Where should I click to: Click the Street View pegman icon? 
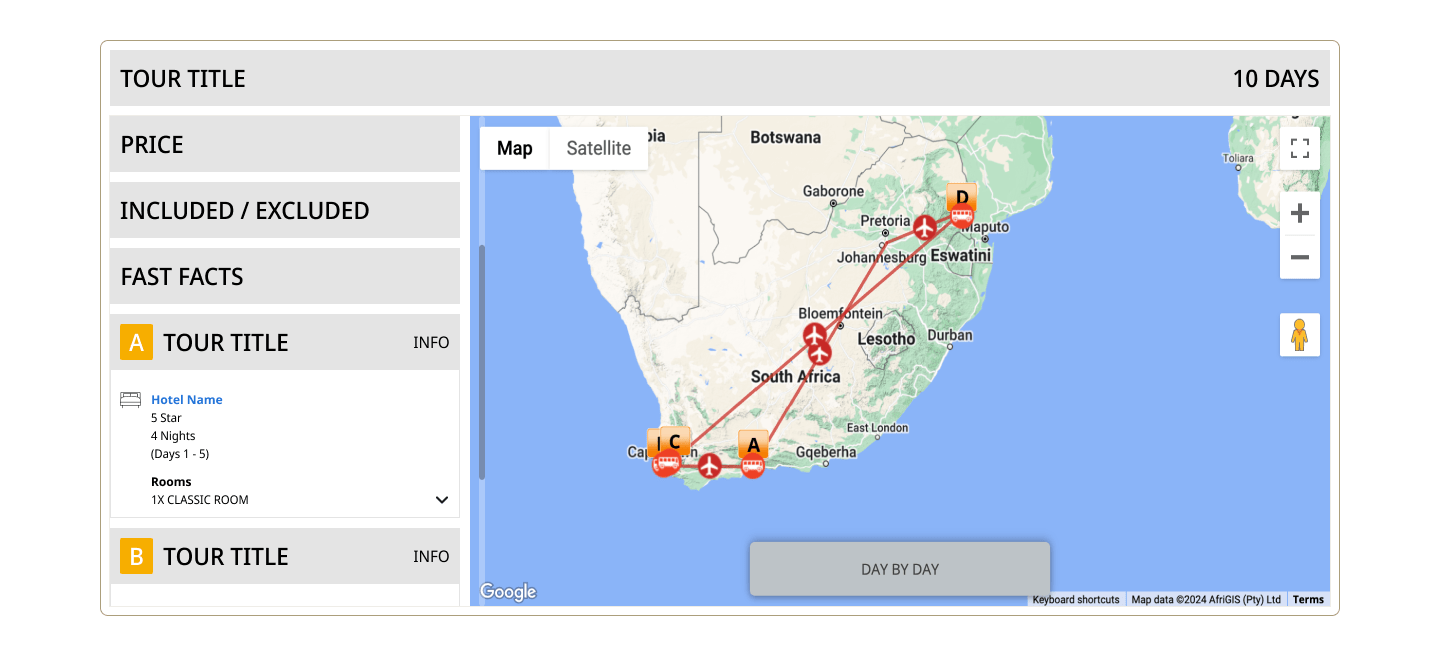(x=1300, y=334)
